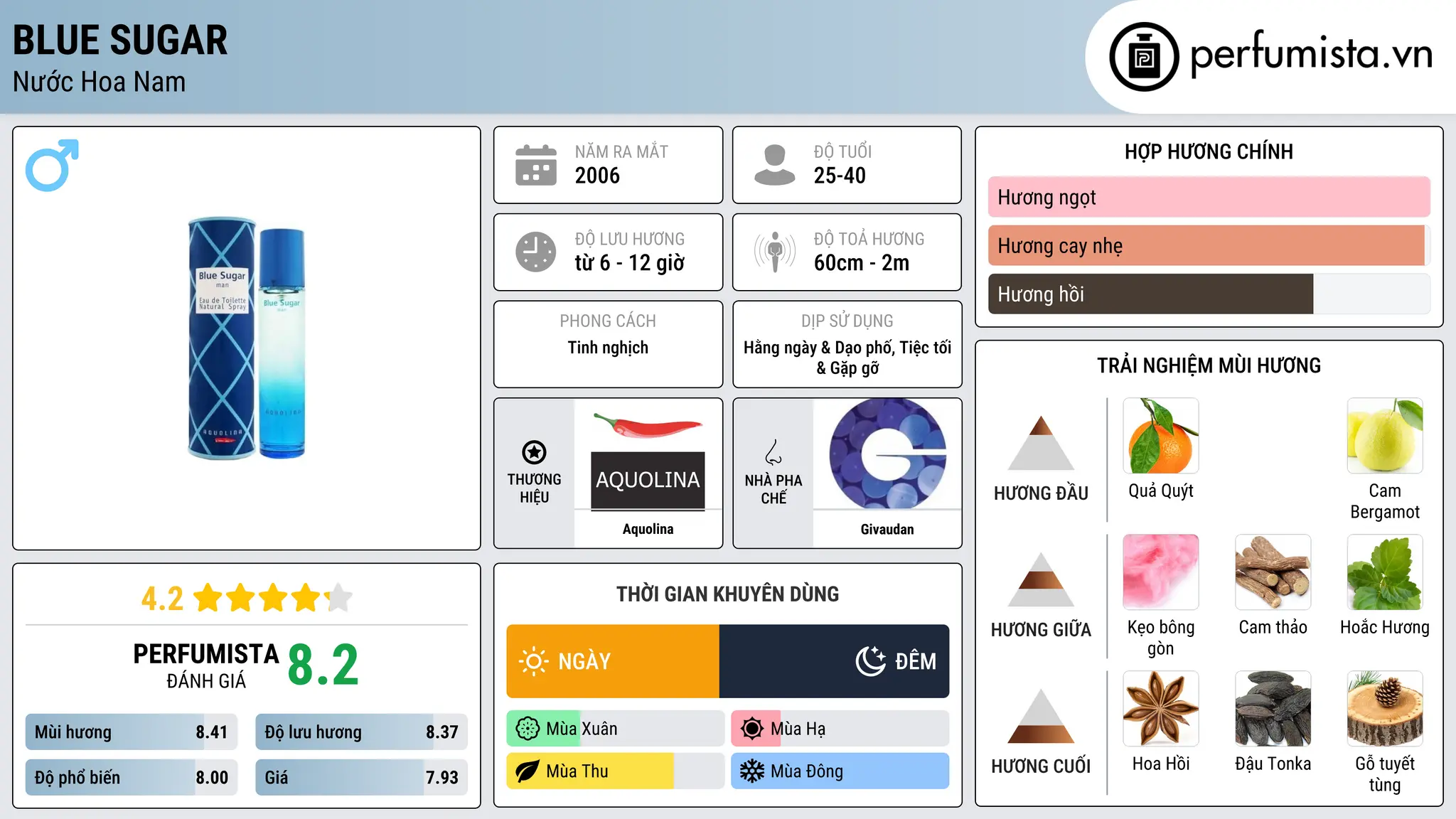The height and width of the screenshot is (819, 1456).
Task: Click the Trải nghiệm mùi hương heading
Action: click(x=1209, y=365)
